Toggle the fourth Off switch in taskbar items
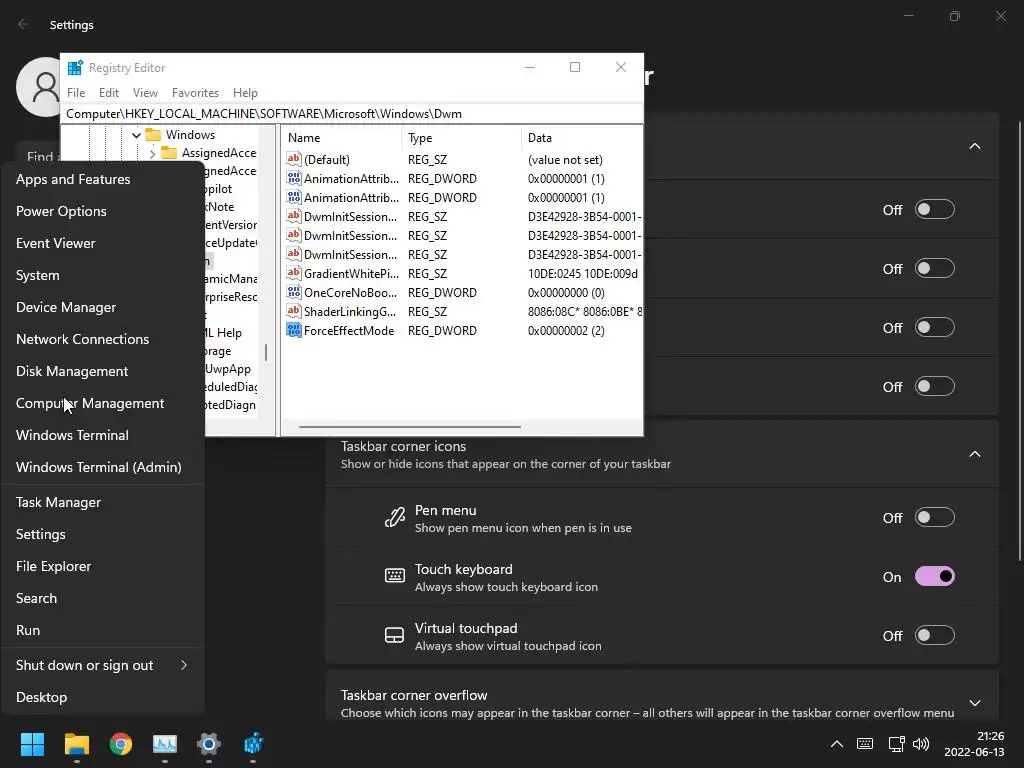1024x768 pixels. click(935, 387)
